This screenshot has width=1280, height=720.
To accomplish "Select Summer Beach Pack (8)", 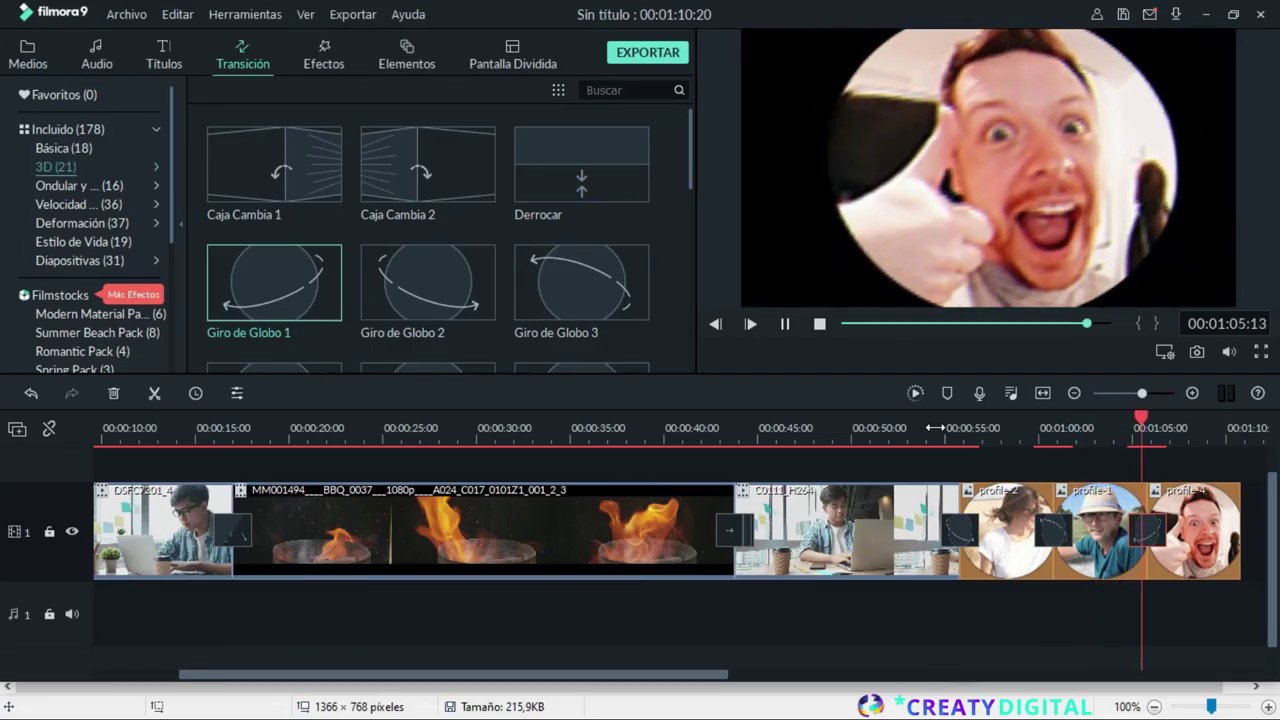I will point(97,333).
